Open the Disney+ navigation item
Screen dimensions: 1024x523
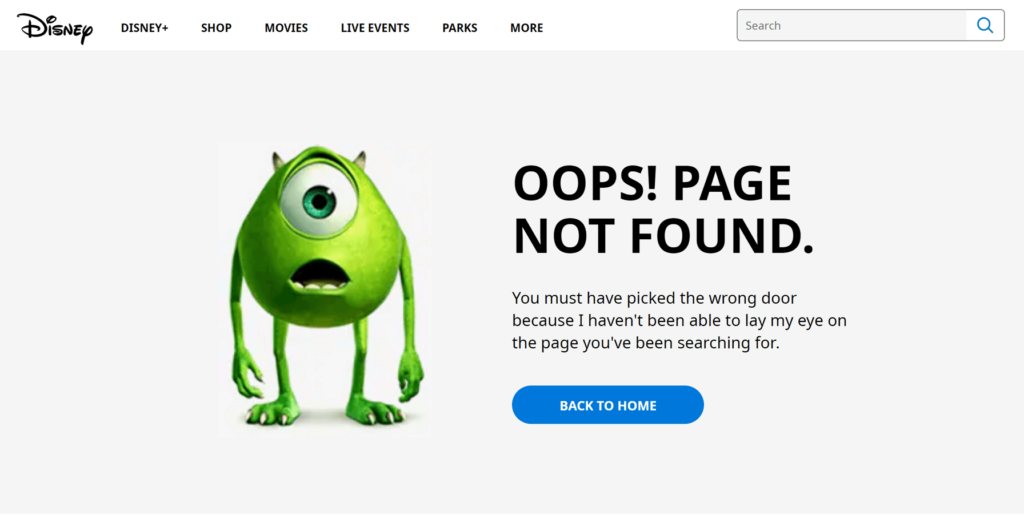(x=144, y=28)
